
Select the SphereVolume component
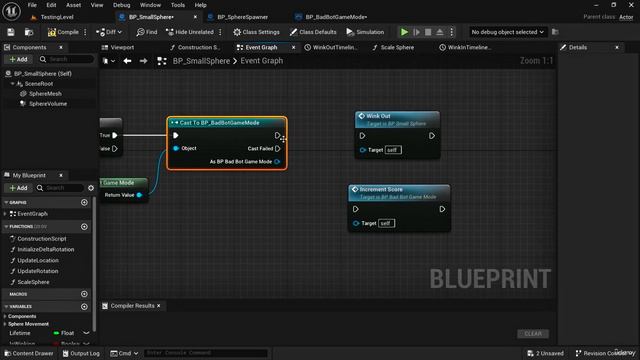pyautogui.click(x=48, y=104)
